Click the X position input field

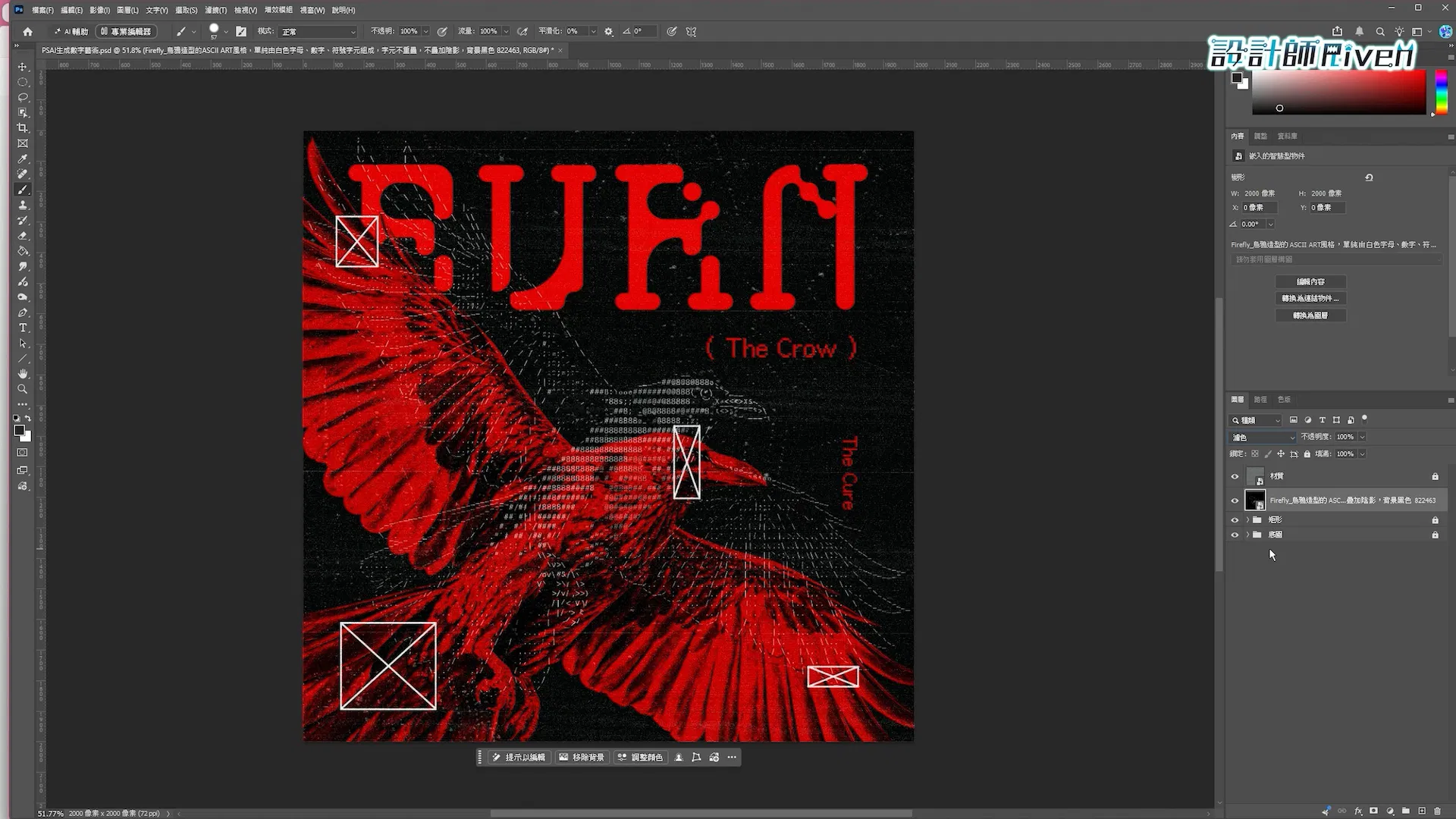1260,208
